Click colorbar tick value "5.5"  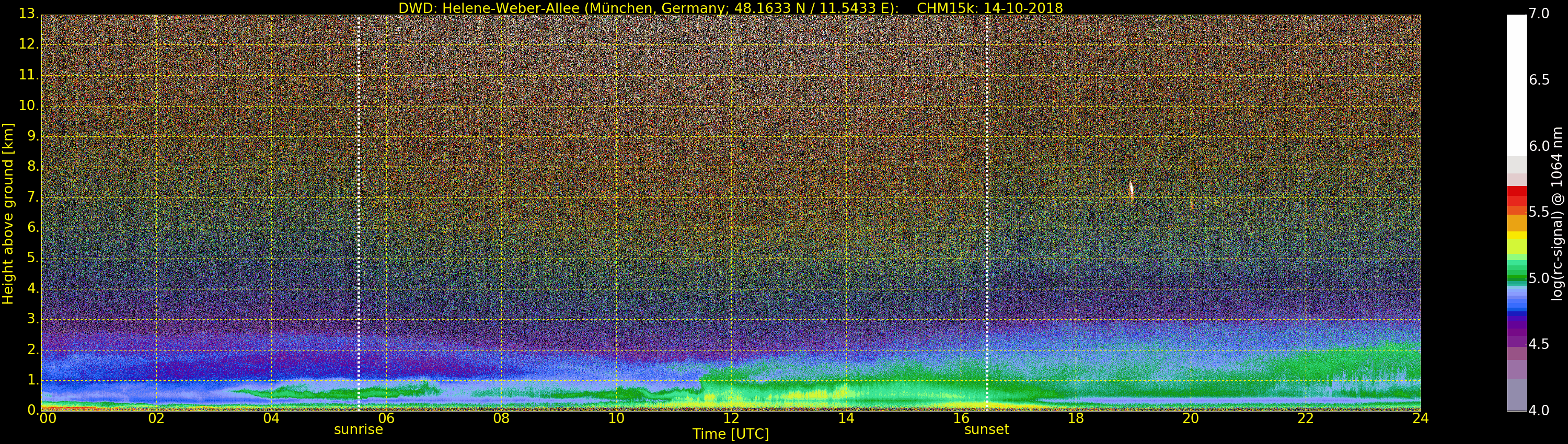point(1539,212)
